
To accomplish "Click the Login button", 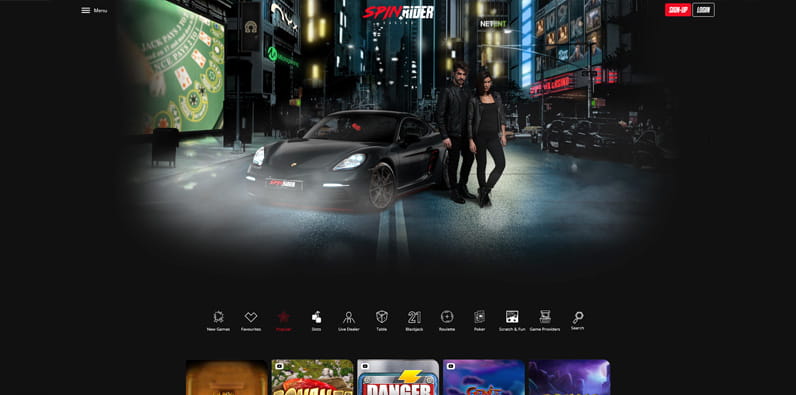I will [703, 10].
